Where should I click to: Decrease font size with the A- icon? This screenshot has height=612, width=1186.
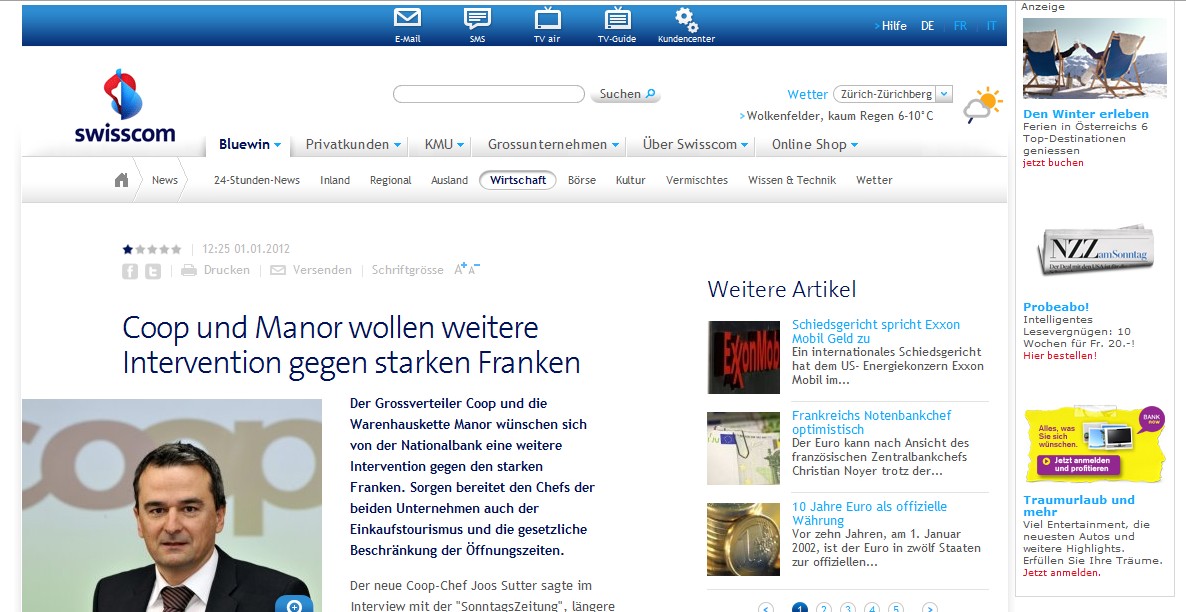click(473, 269)
